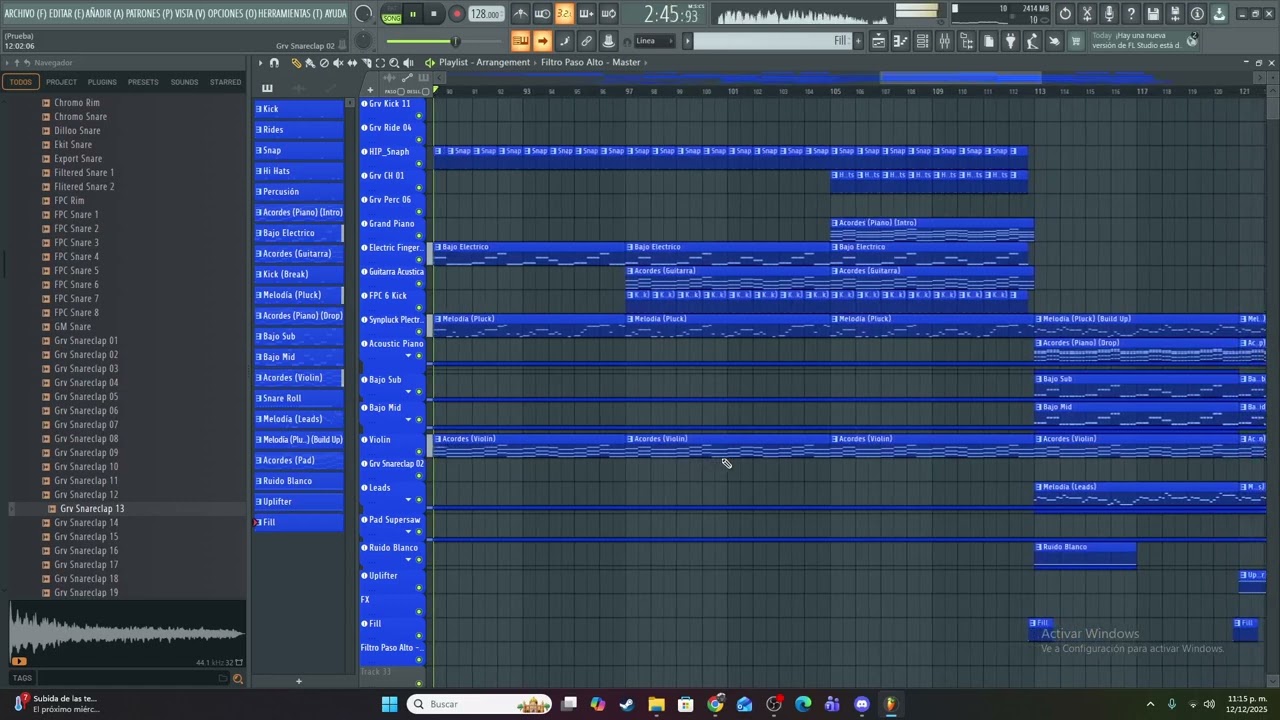Open the project info icon

pyautogui.click(x=1197, y=14)
